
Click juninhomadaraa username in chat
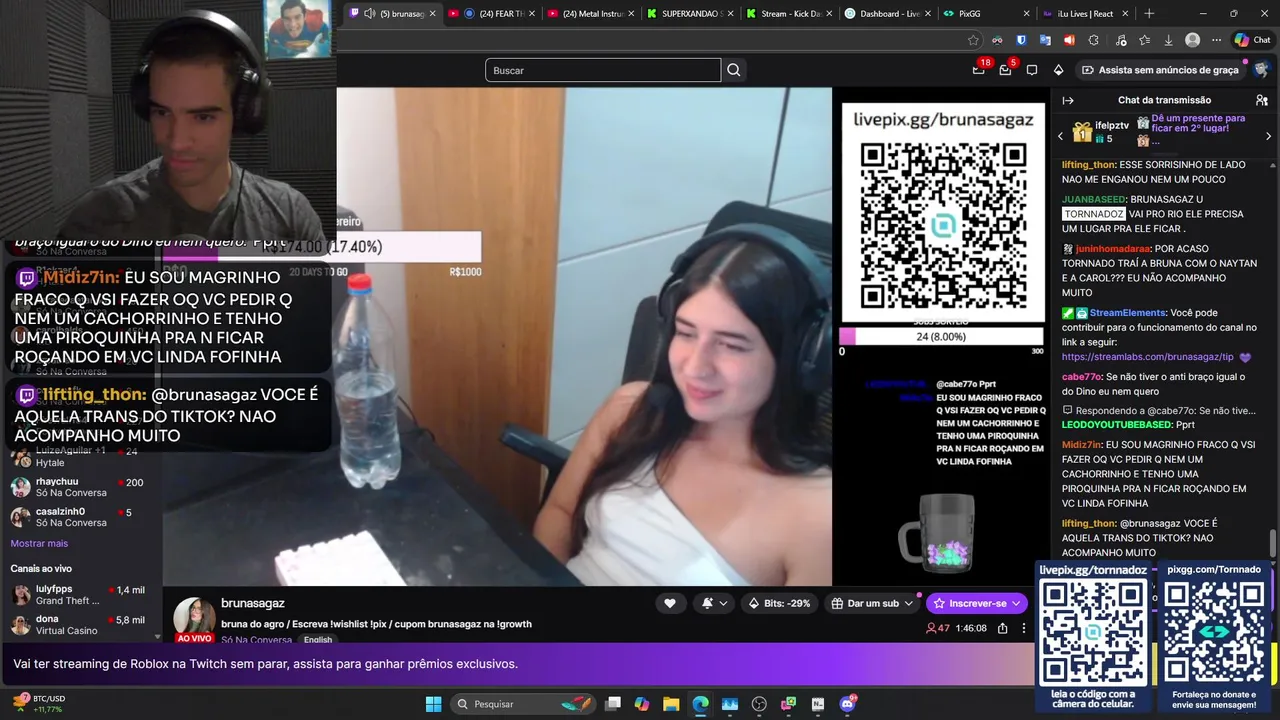1113,248
